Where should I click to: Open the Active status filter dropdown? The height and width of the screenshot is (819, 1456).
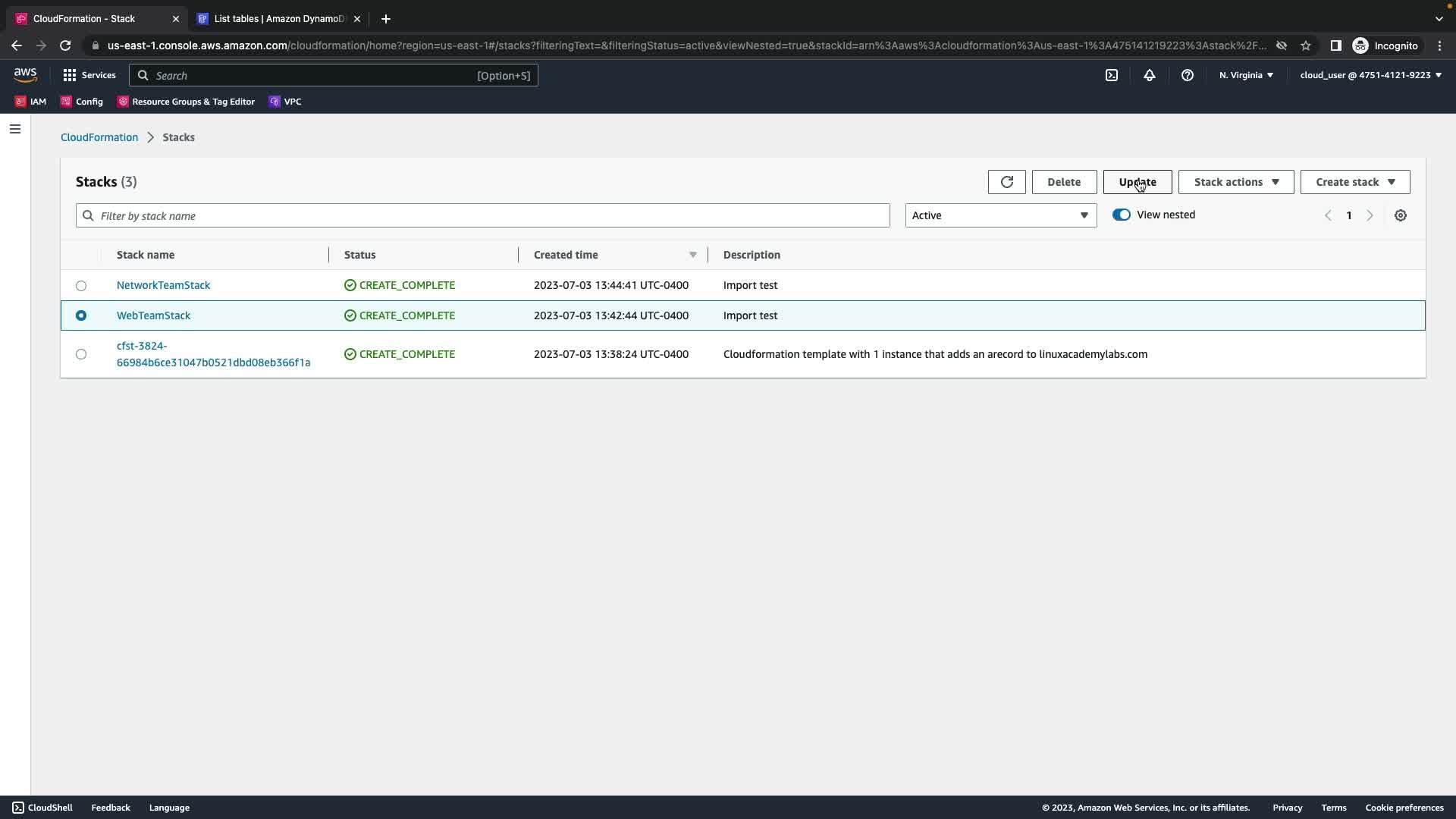[1000, 215]
